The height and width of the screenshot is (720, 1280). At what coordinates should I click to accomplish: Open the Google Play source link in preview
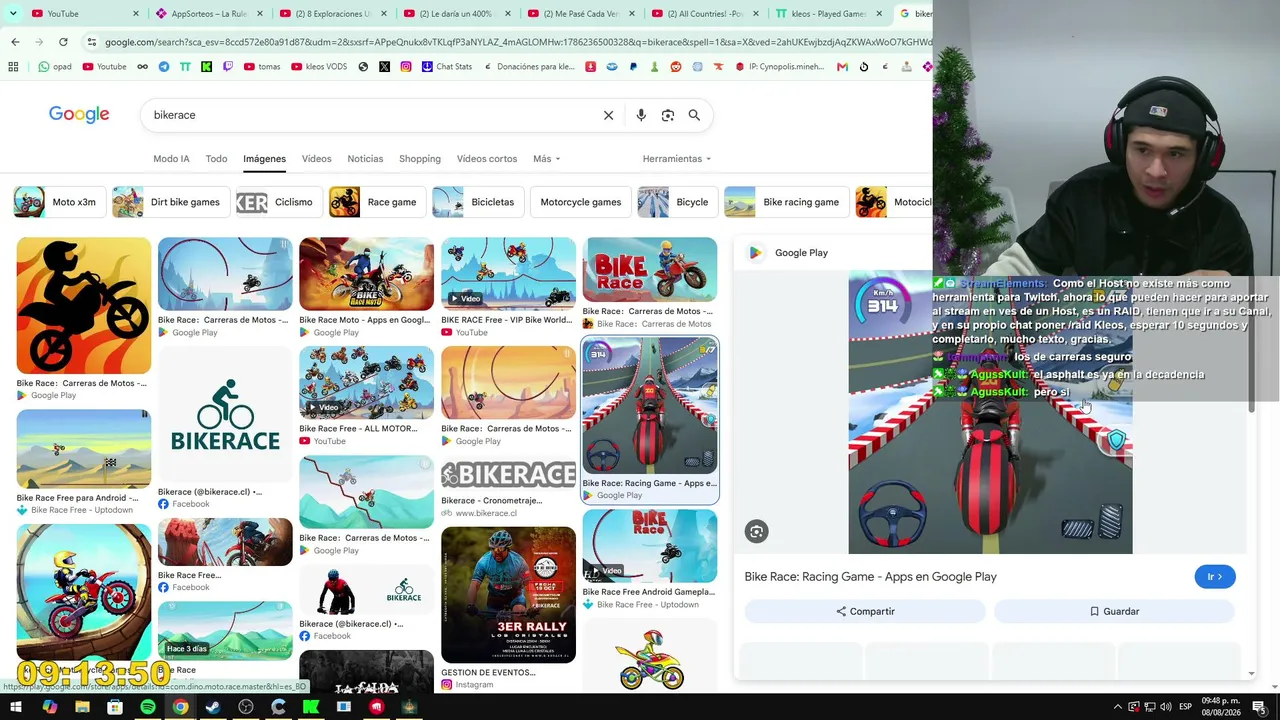pyautogui.click(x=789, y=253)
